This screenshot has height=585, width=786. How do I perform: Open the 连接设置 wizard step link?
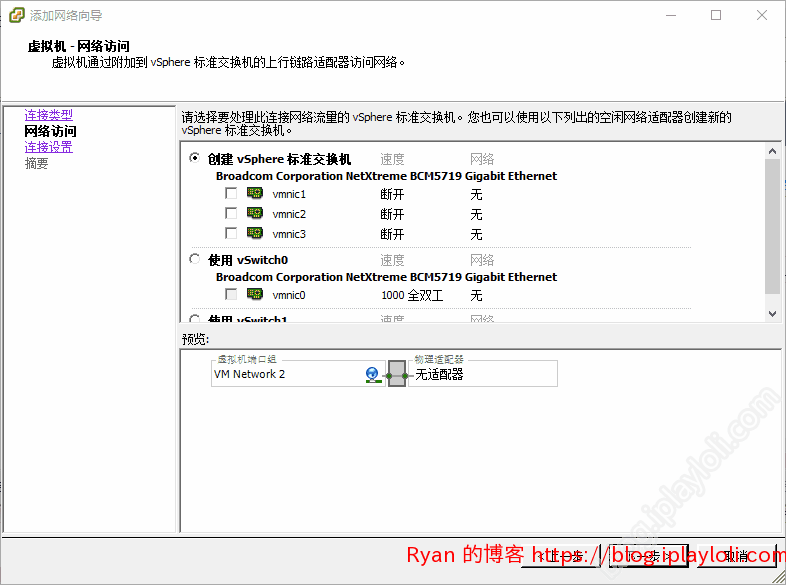pyautogui.click(x=49, y=147)
